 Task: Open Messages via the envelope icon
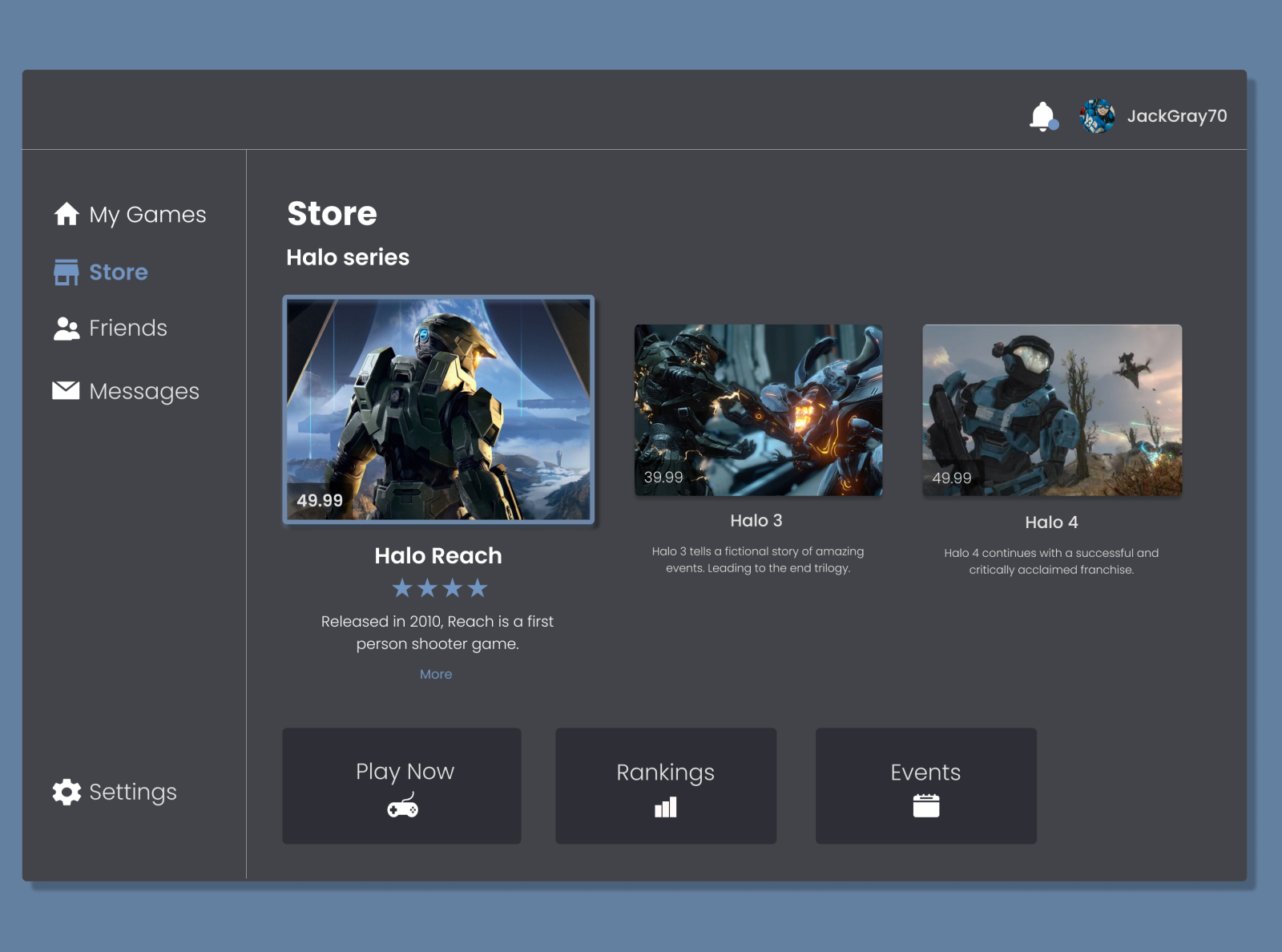point(65,390)
